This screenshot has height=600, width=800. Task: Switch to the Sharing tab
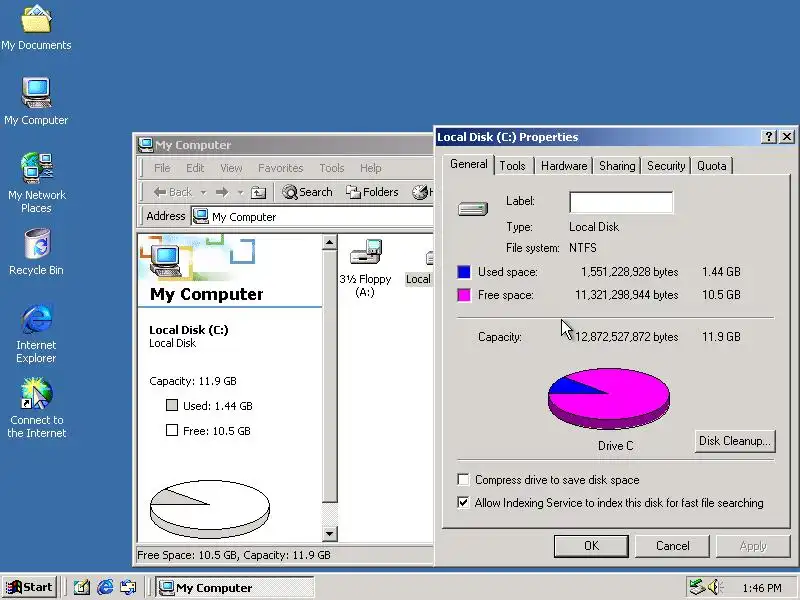click(x=617, y=166)
